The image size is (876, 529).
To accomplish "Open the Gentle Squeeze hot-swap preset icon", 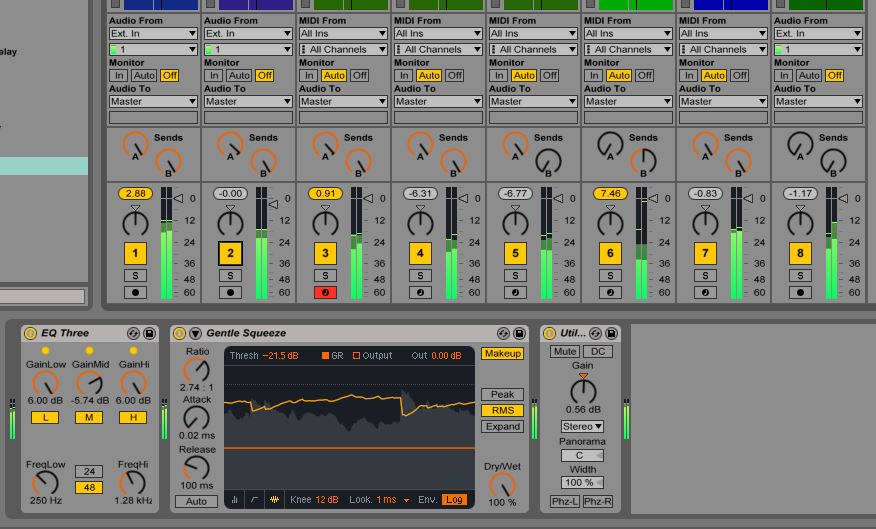I will 503,333.
